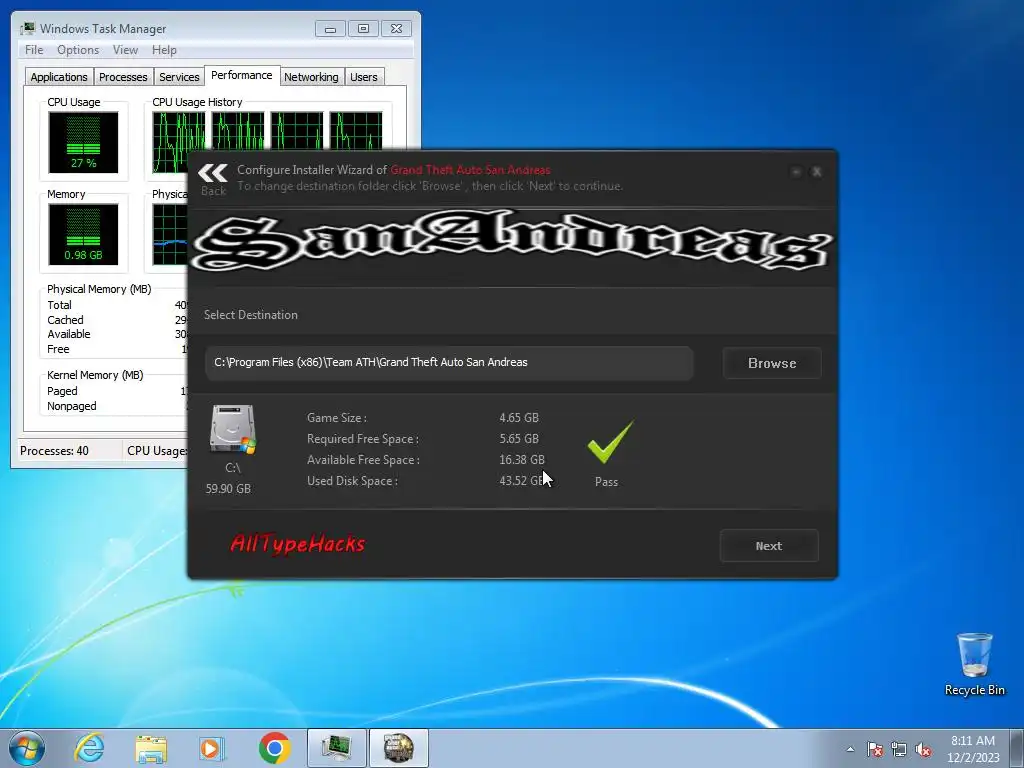
Task: Click the 'Game Size :' label
Action: click(337, 418)
